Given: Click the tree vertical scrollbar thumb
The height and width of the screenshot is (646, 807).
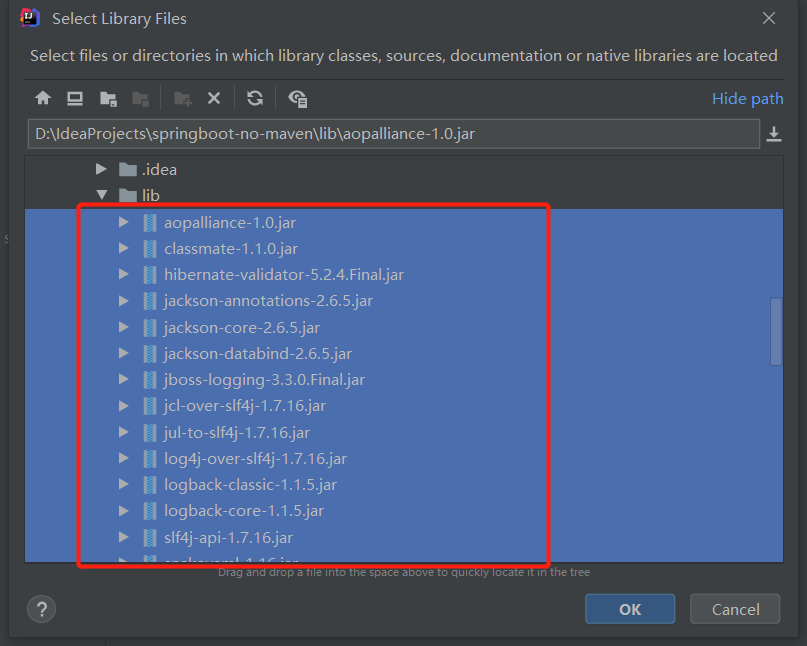Looking at the screenshot, I should [776, 331].
